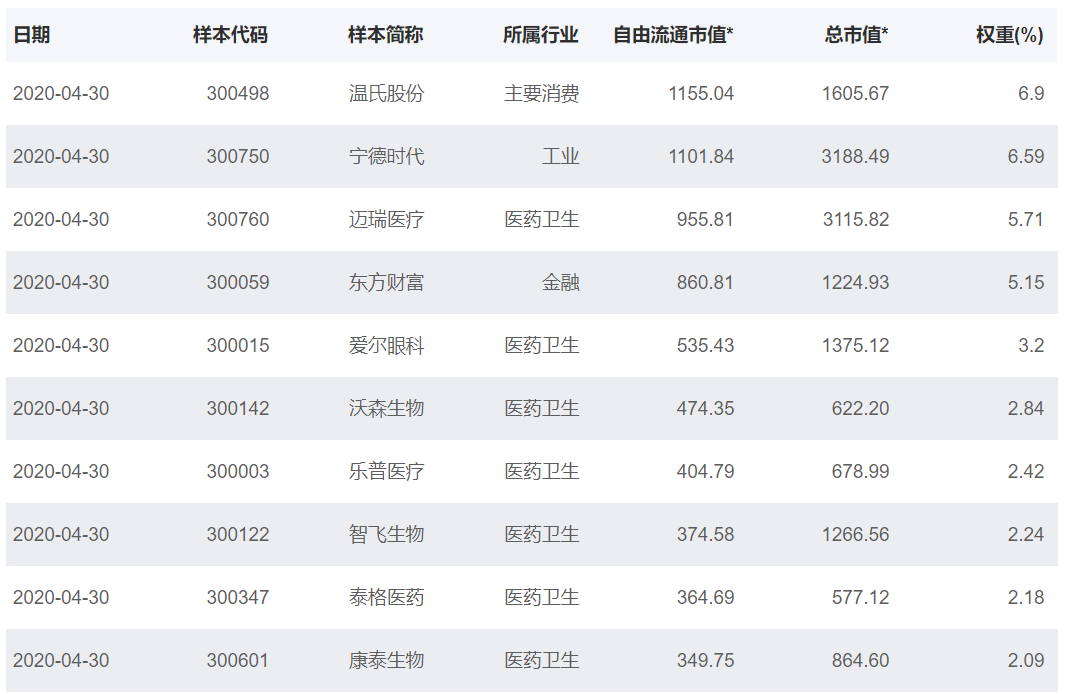Click total market value 678.99

pos(861,472)
